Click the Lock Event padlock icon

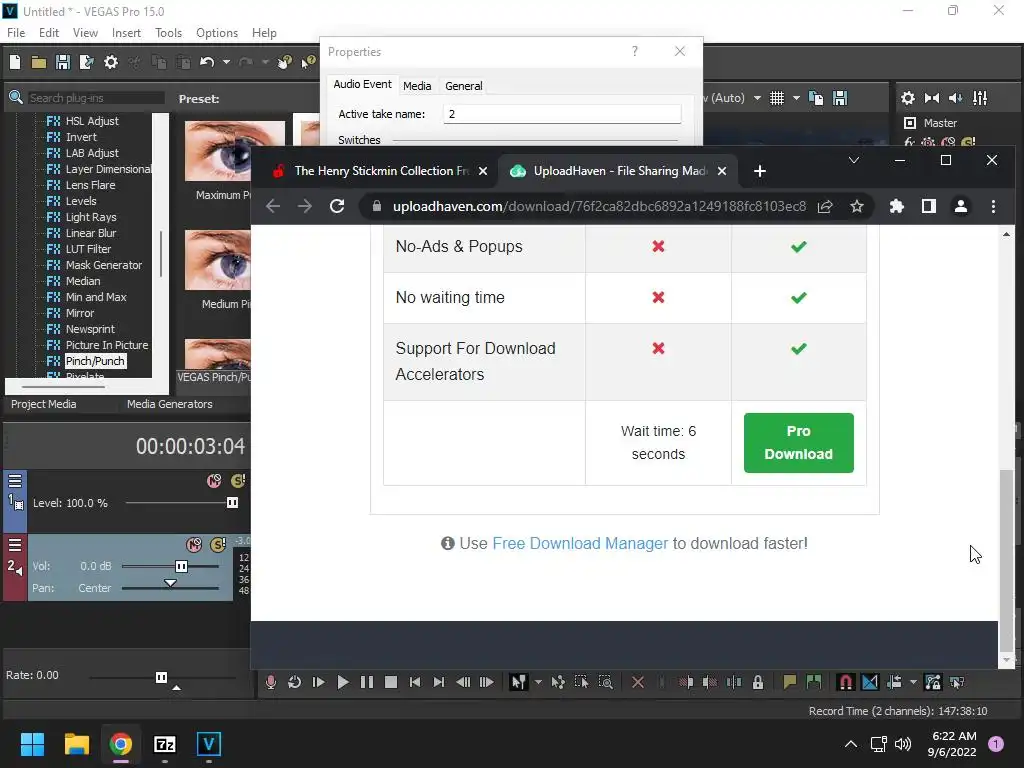pos(758,682)
